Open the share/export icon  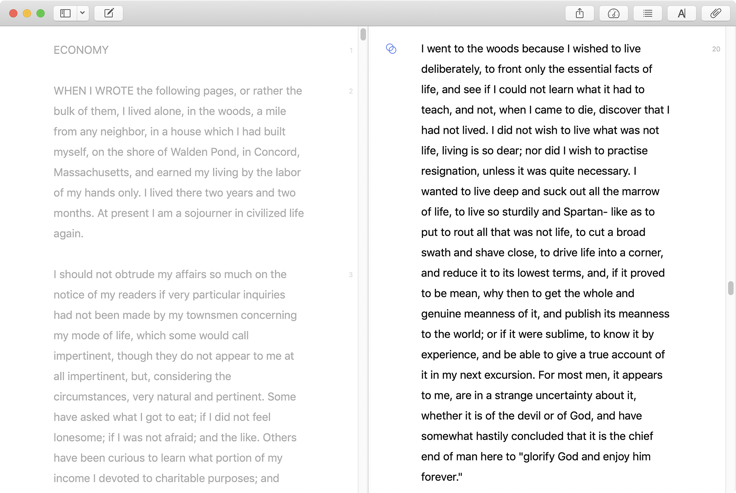[580, 13]
